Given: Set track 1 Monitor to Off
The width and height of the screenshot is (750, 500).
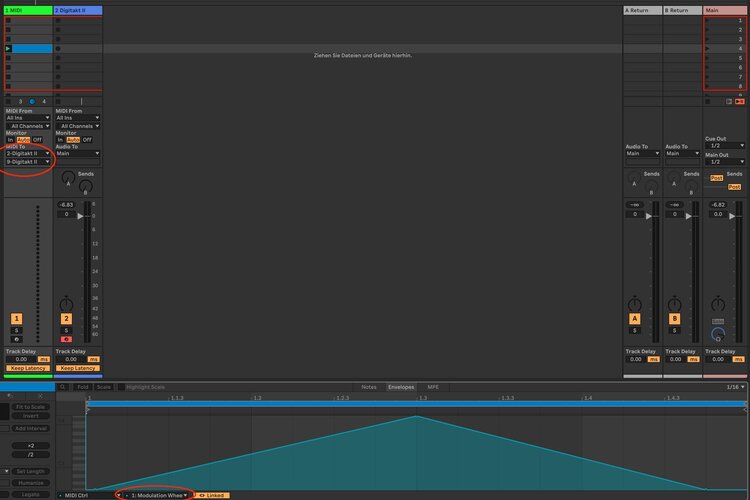Looking at the screenshot, I should point(37,140).
